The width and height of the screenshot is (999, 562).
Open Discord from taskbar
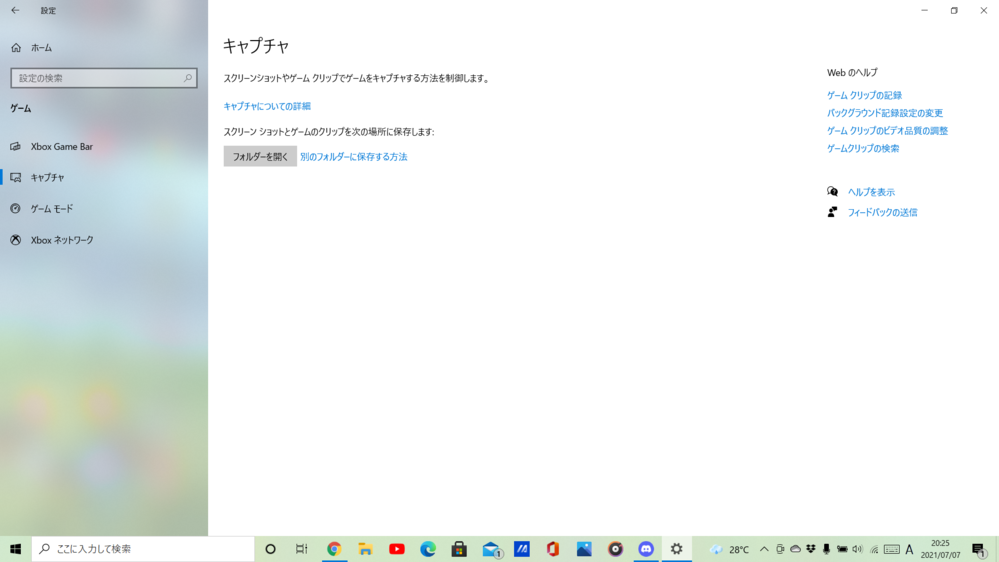coord(646,549)
